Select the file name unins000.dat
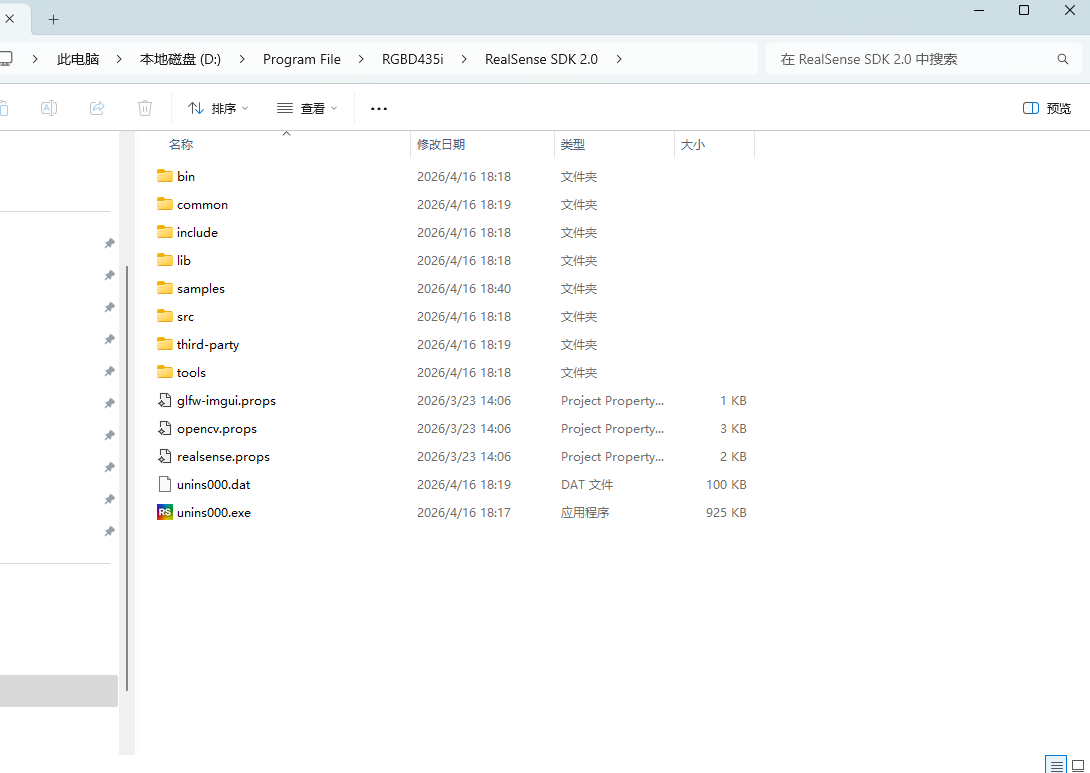 point(213,485)
